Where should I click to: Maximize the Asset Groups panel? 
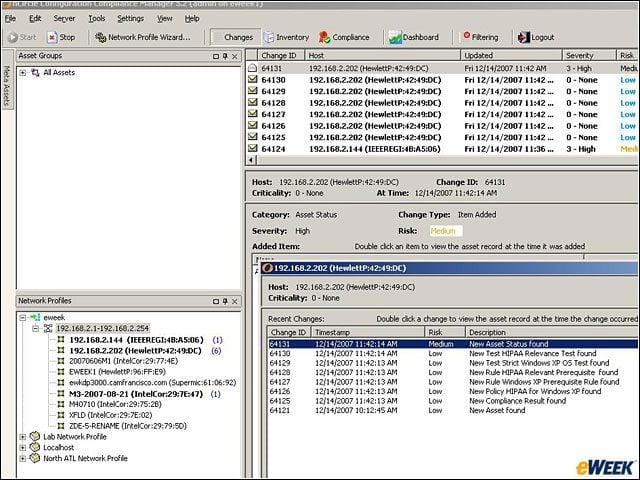tap(216, 56)
